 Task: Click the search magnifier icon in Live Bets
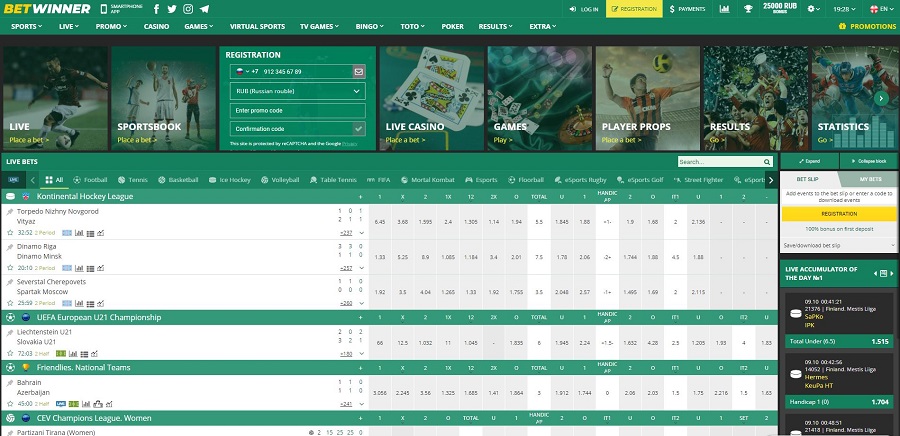tap(767, 162)
